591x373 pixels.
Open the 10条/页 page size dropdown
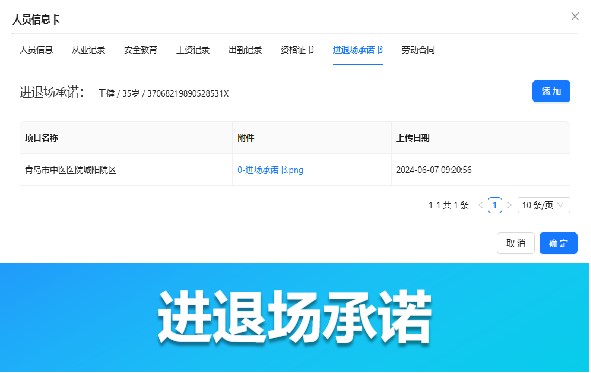[x=543, y=205]
